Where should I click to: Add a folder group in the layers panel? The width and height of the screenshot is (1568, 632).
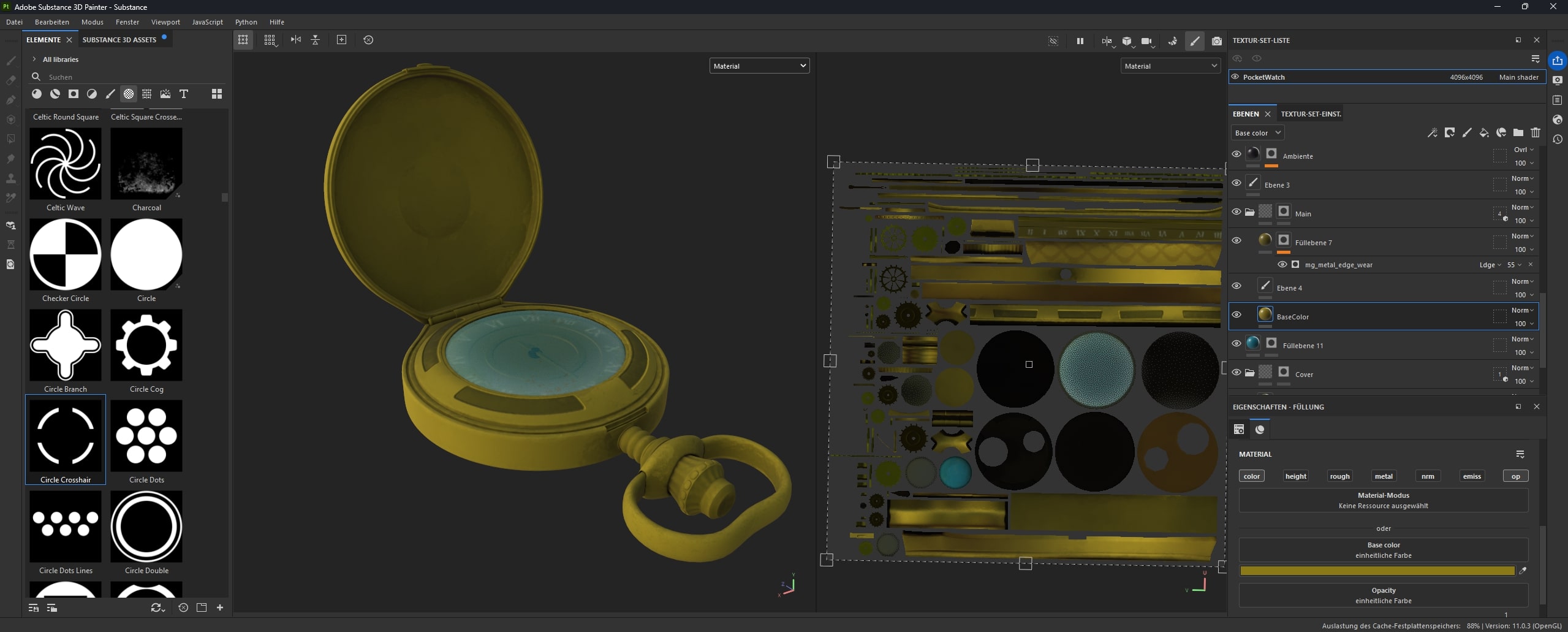[1518, 132]
